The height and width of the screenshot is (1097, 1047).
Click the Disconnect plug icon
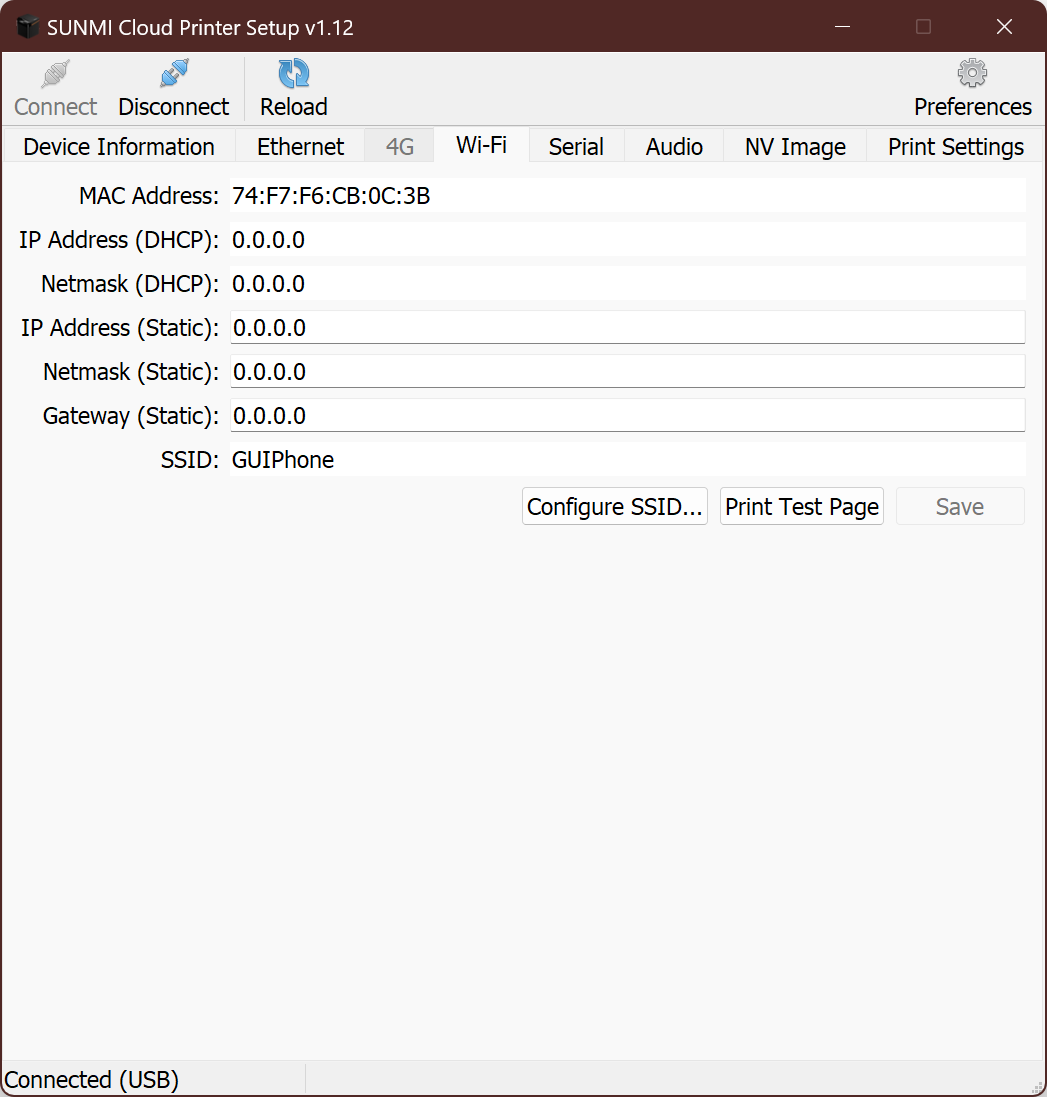point(174,74)
